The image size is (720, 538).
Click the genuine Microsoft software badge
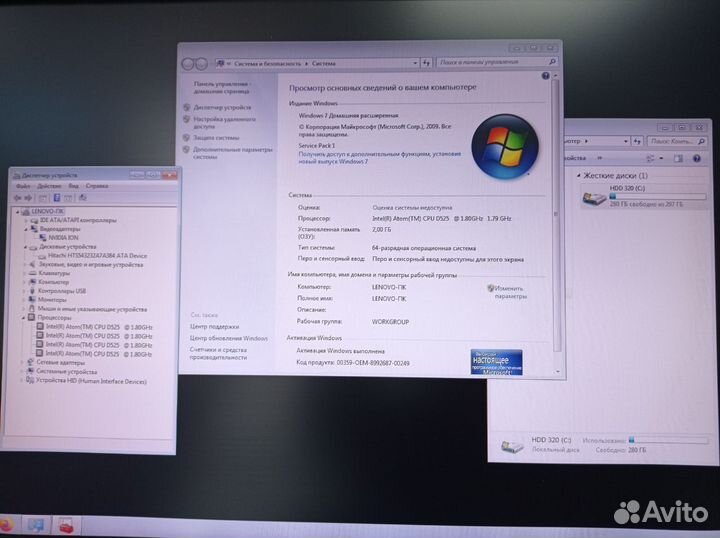coord(496,363)
